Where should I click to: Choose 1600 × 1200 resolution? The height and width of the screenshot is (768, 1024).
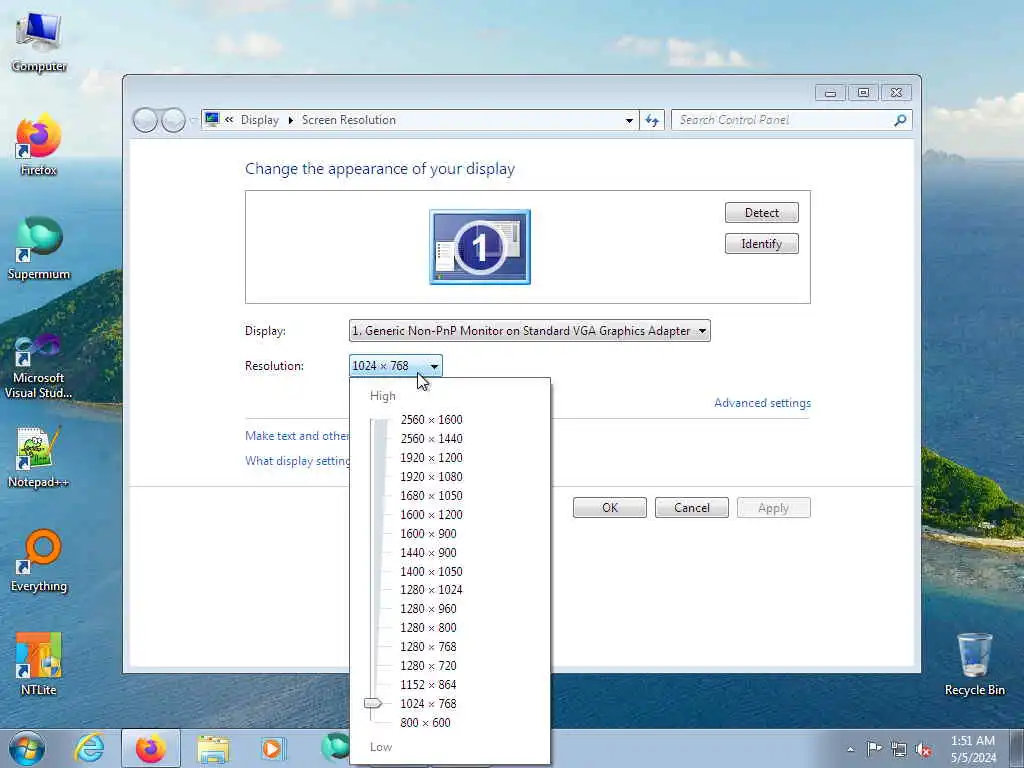(x=431, y=515)
